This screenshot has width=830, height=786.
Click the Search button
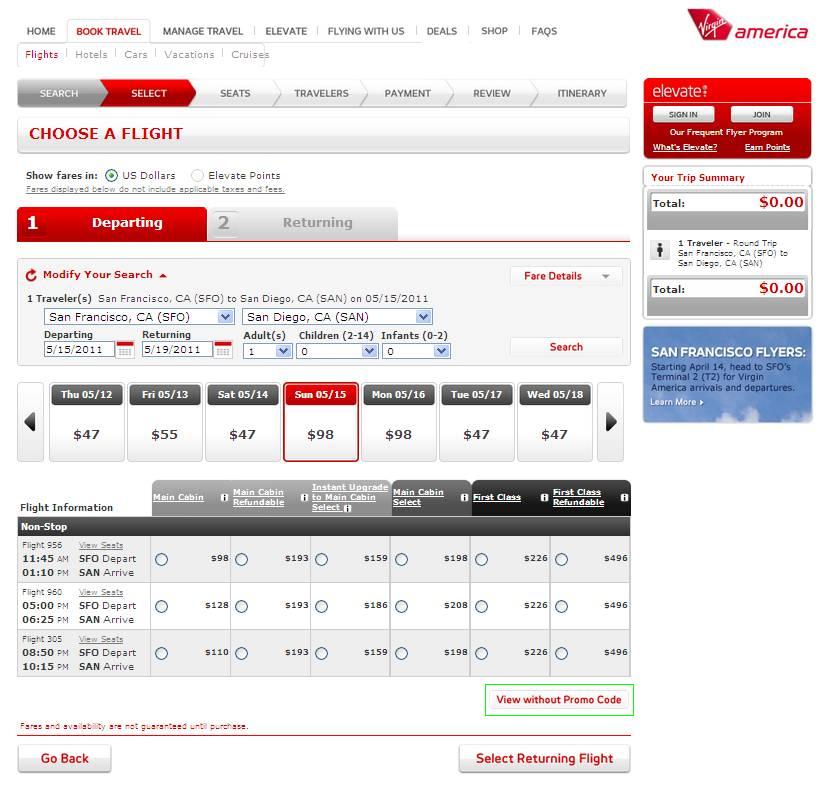pos(566,347)
